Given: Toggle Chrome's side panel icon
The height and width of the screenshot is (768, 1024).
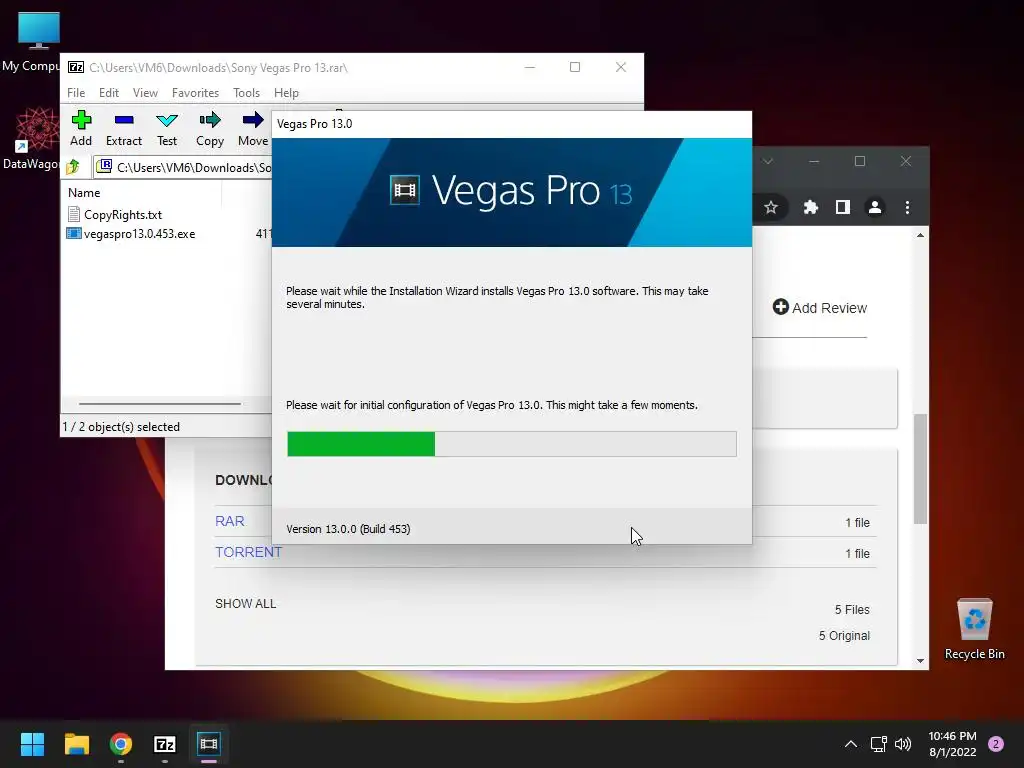Looking at the screenshot, I should [842, 208].
